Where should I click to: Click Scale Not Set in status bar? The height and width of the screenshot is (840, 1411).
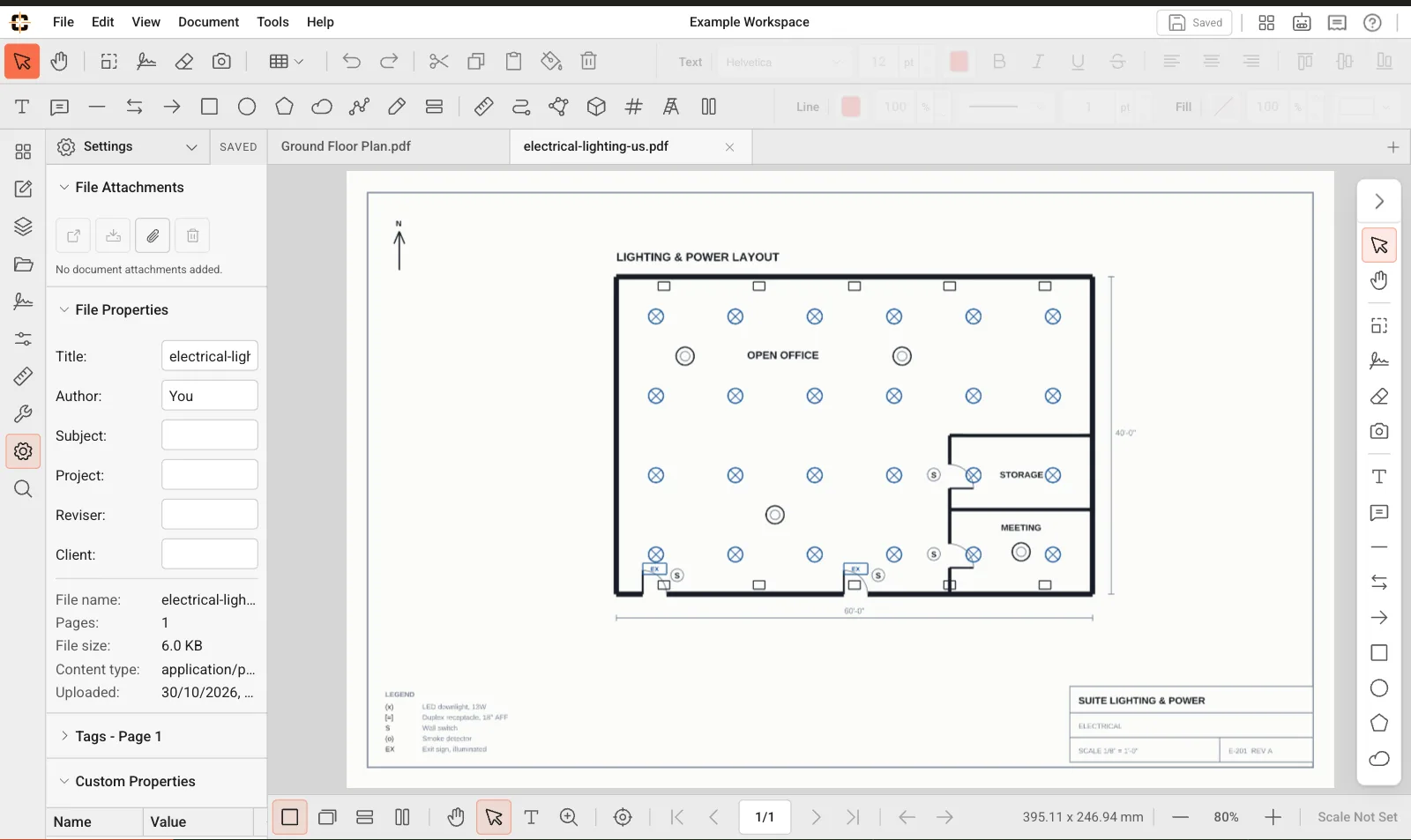1357,817
